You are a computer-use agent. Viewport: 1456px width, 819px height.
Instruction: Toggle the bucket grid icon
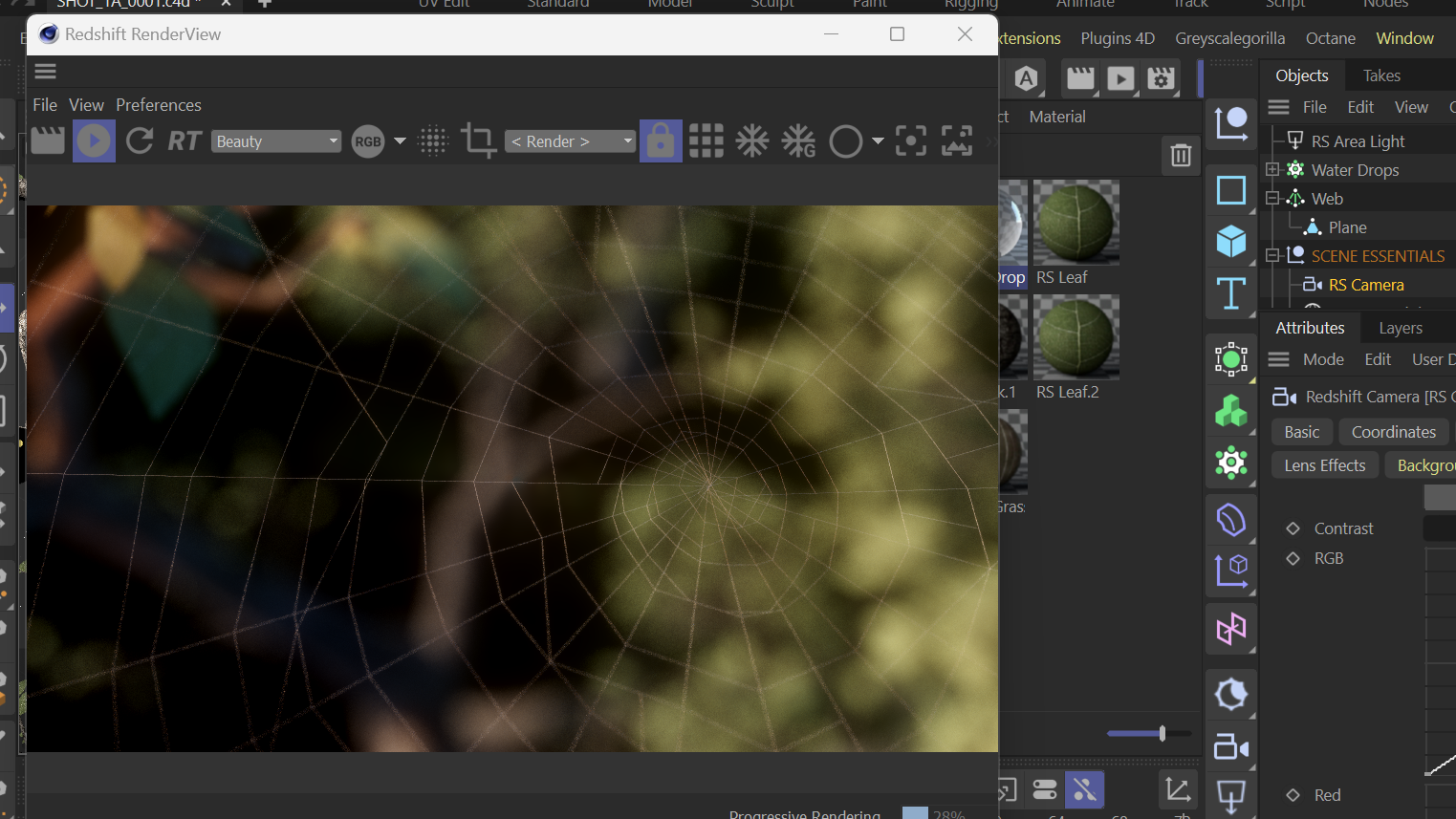706,141
